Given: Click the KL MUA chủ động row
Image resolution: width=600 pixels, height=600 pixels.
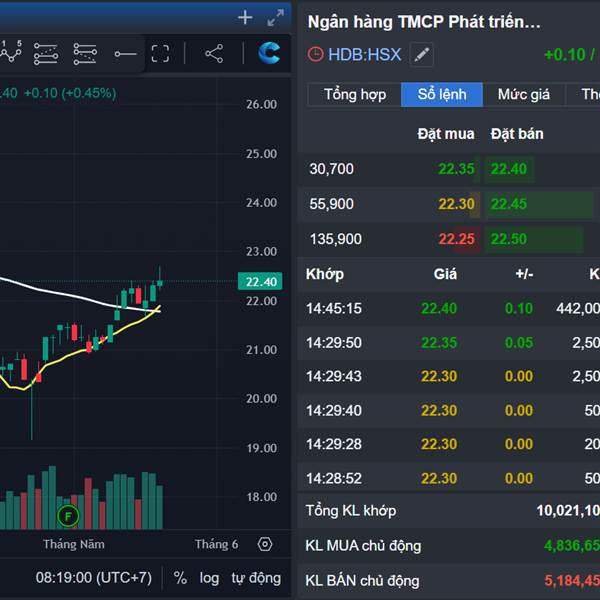Looking at the screenshot, I should tap(448, 546).
